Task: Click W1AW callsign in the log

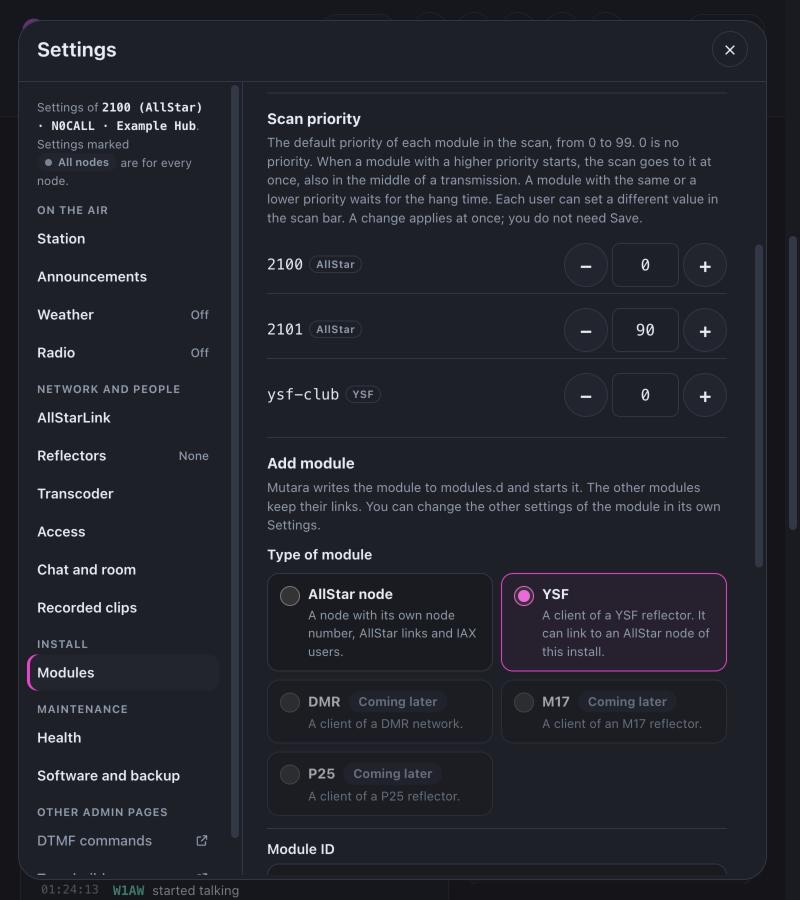Action: coord(128,890)
